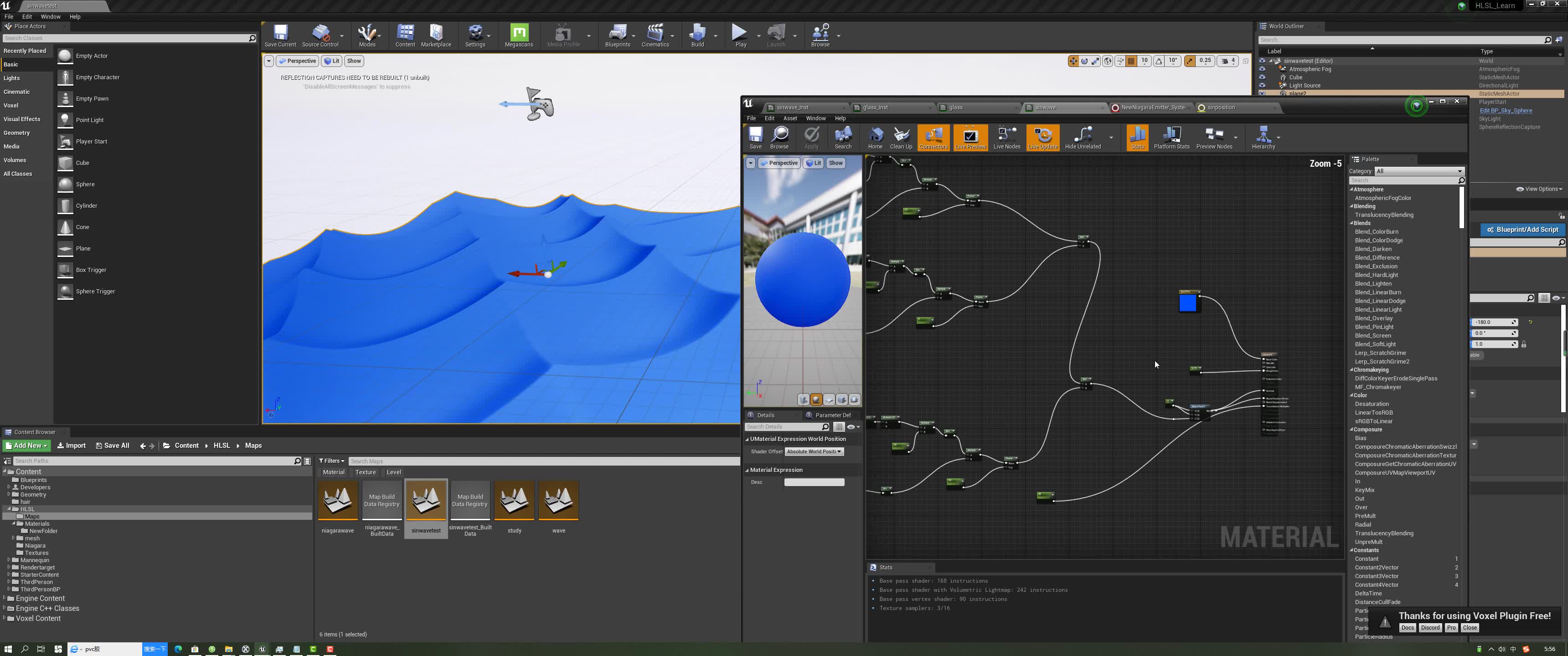Open Palette Category dropdown
The height and width of the screenshot is (656, 1568).
pyautogui.click(x=1419, y=171)
